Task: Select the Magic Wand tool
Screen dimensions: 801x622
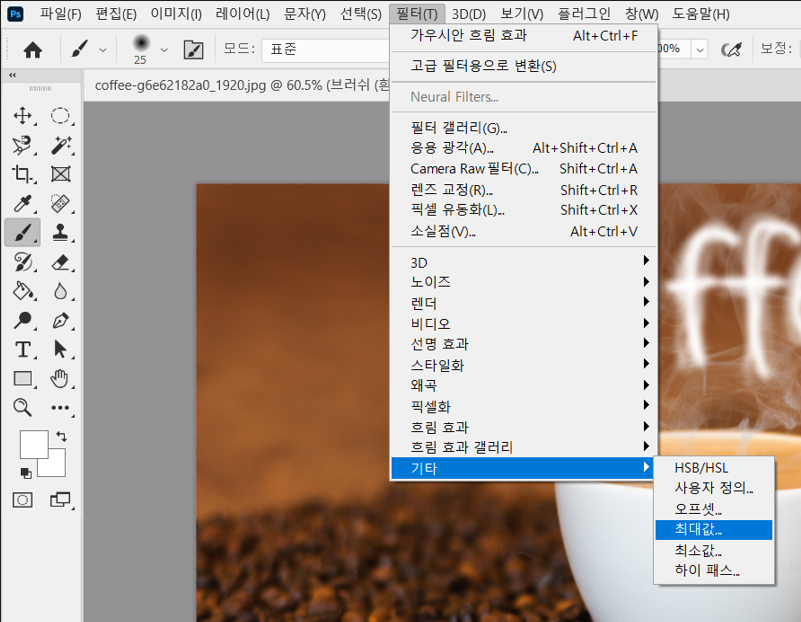Action: (60, 145)
